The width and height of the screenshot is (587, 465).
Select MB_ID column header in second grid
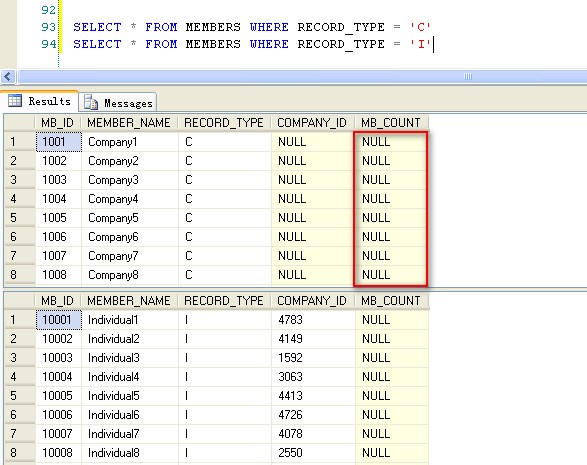[x=58, y=301]
